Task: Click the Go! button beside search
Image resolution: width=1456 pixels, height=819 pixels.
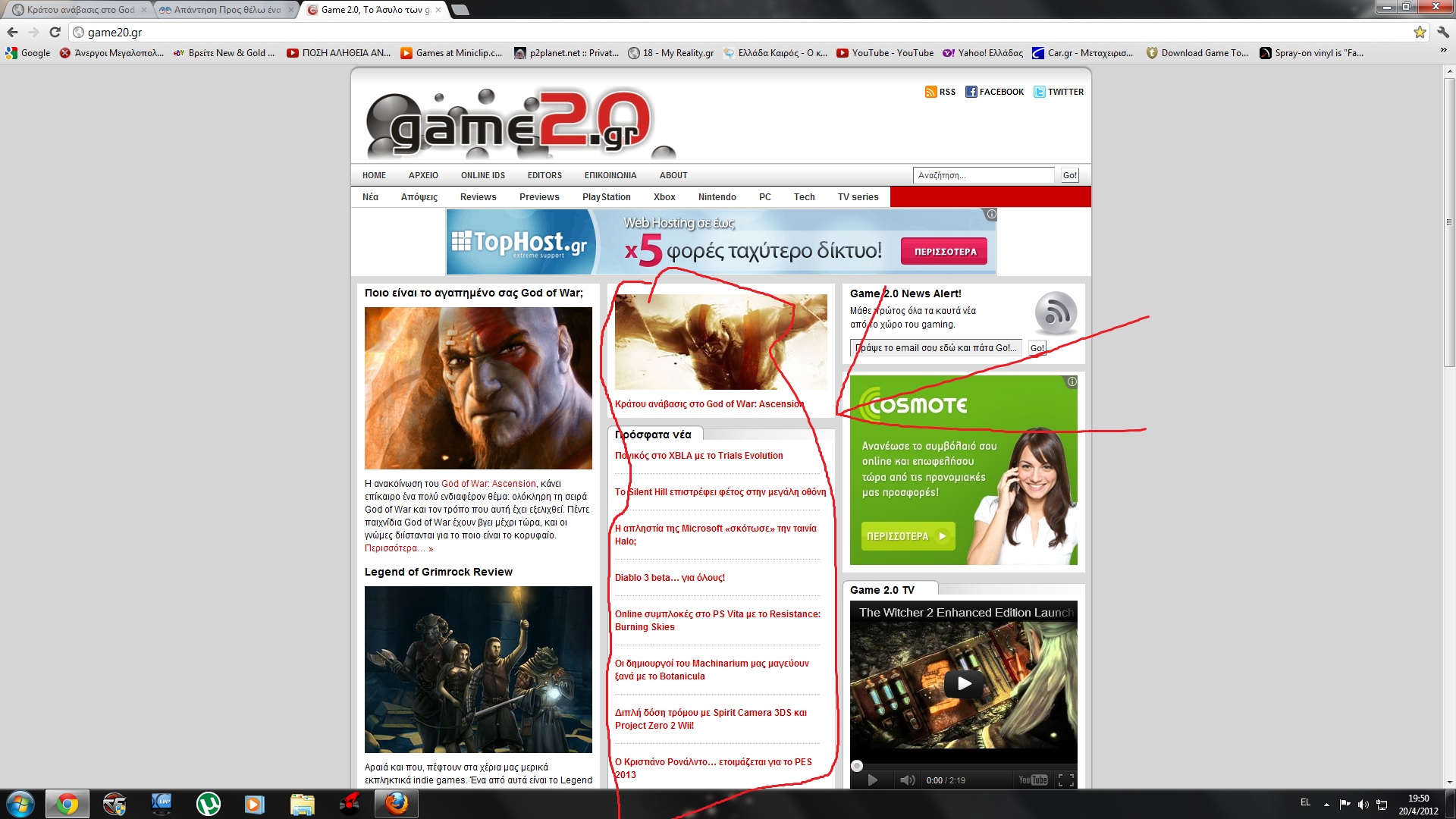Action: point(1069,175)
